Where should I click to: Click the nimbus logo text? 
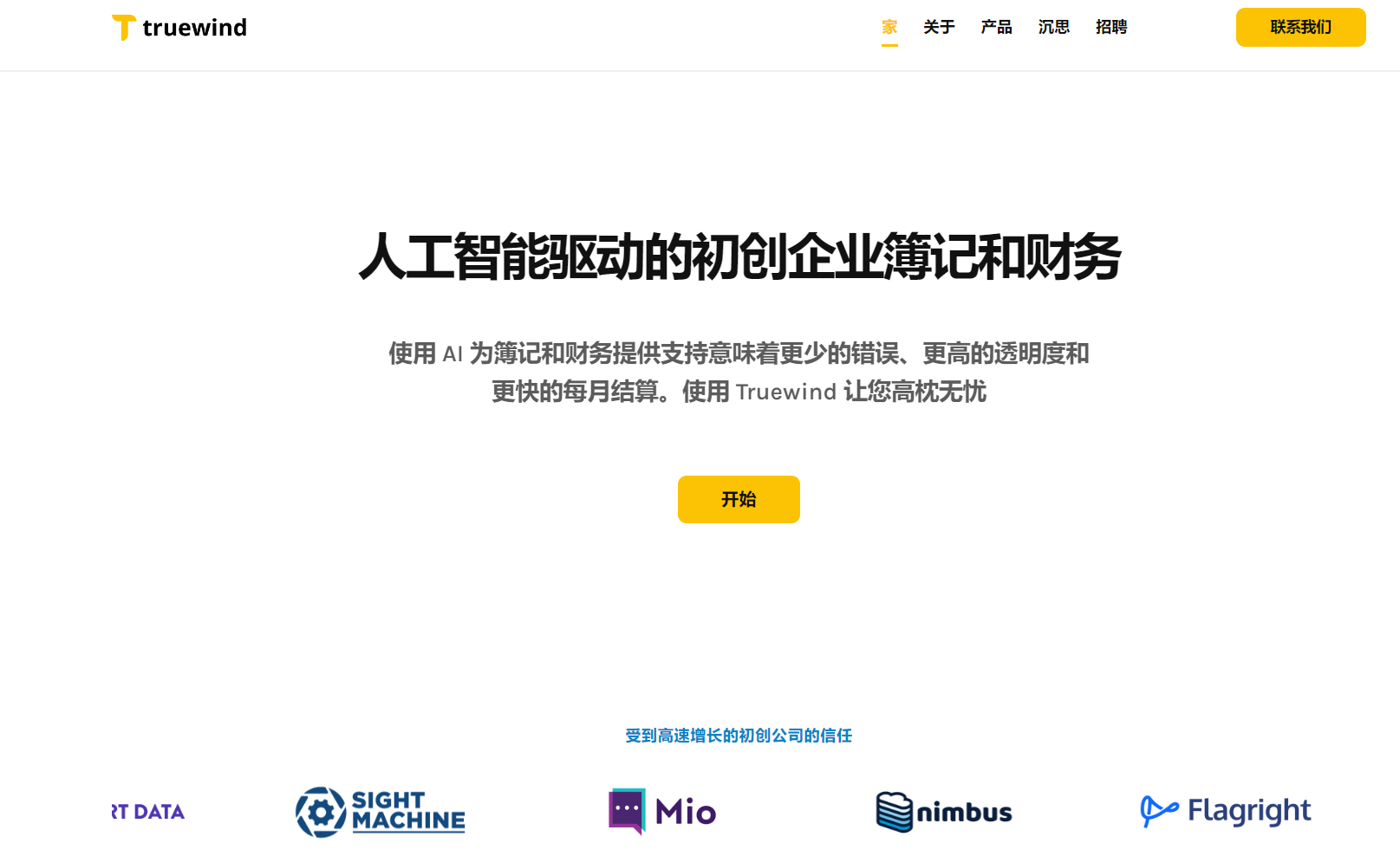(964, 813)
